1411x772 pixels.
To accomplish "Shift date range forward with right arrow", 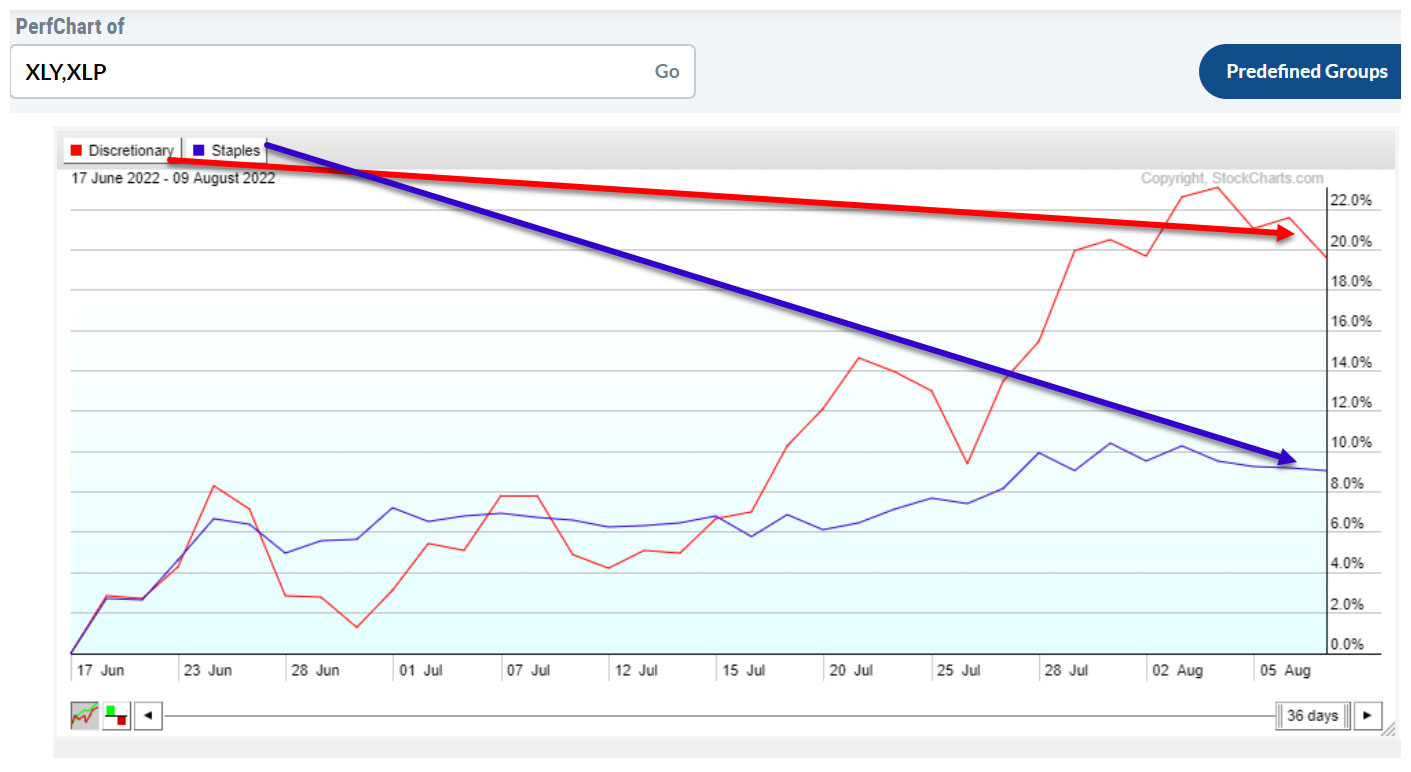I will coord(1367,716).
